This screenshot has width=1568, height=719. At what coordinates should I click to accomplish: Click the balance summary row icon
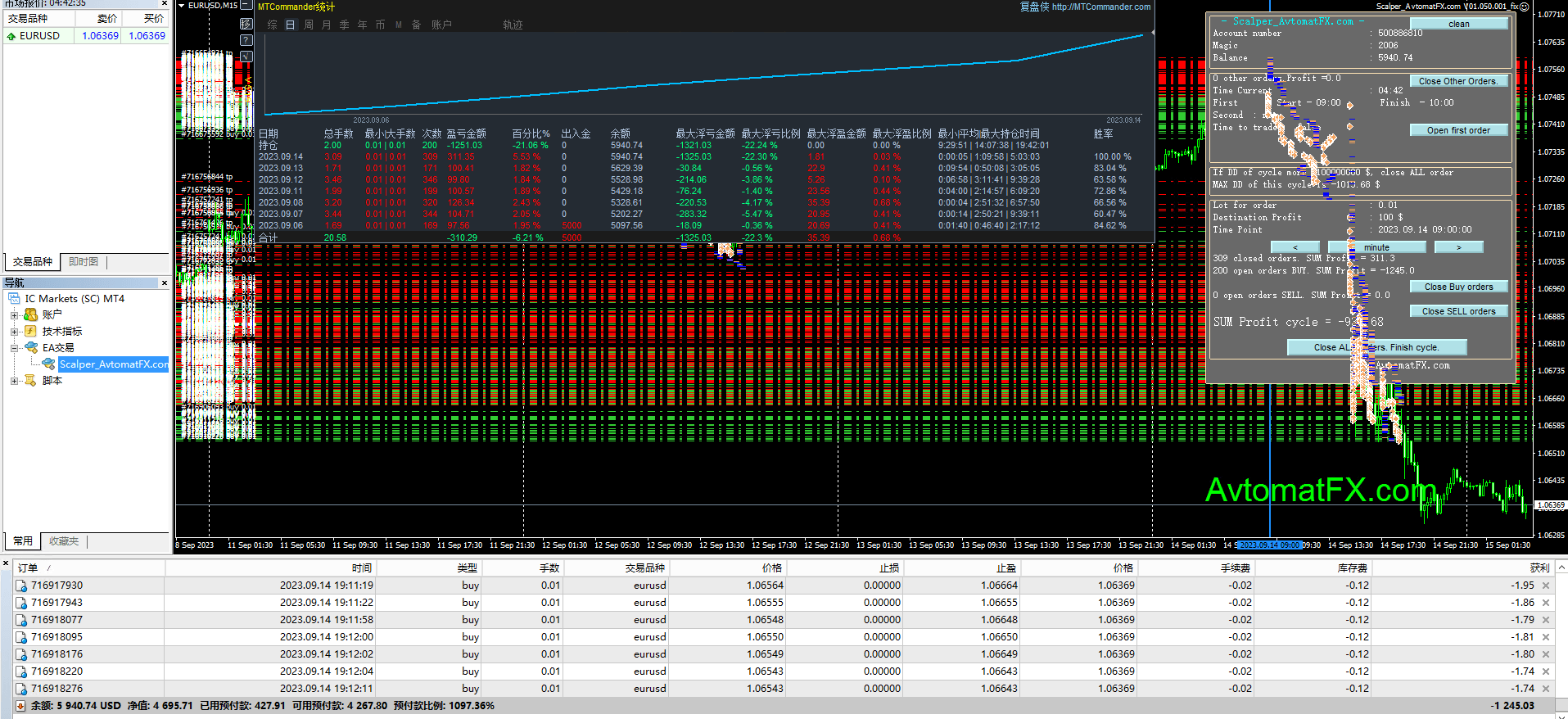(21, 706)
